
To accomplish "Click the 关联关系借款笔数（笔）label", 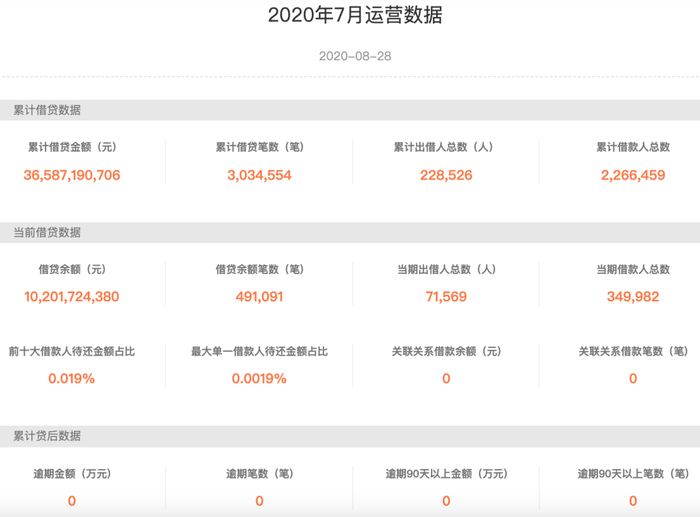I will (x=633, y=352).
